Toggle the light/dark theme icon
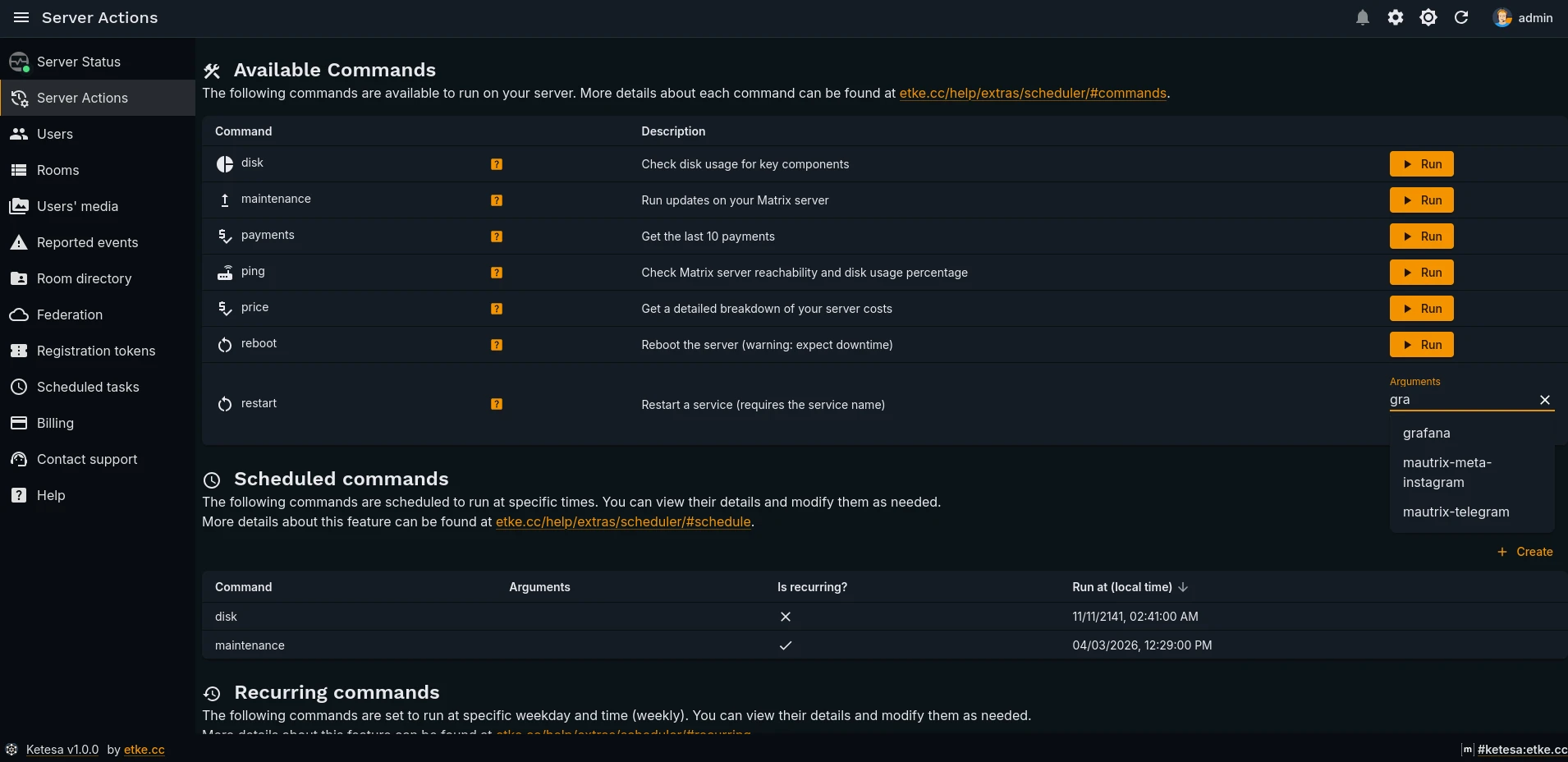Screen dimensions: 1568x762 [1428, 17]
